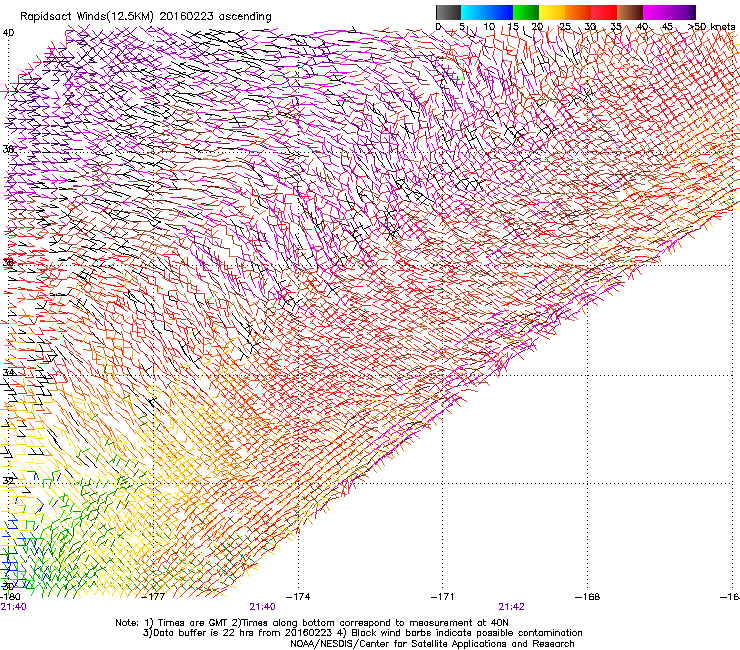Click the '-177' longitude axis label
Image resolution: width=740 pixels, height=650 pixels.
click(x=154, y=596)
